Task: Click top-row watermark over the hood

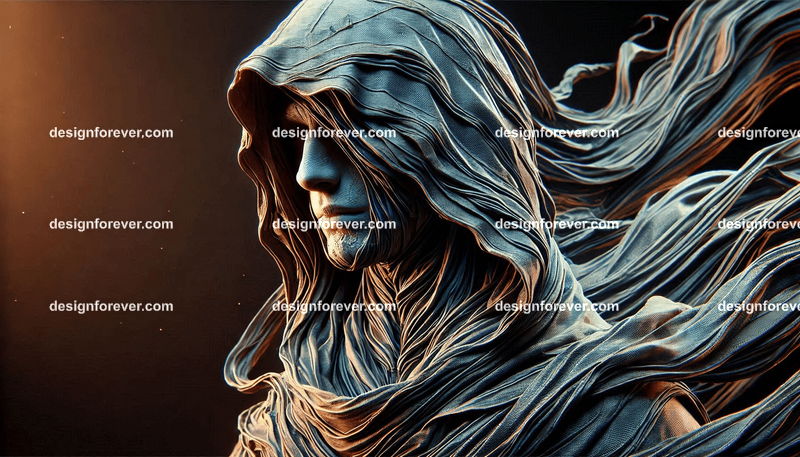Action: point(334,133)
